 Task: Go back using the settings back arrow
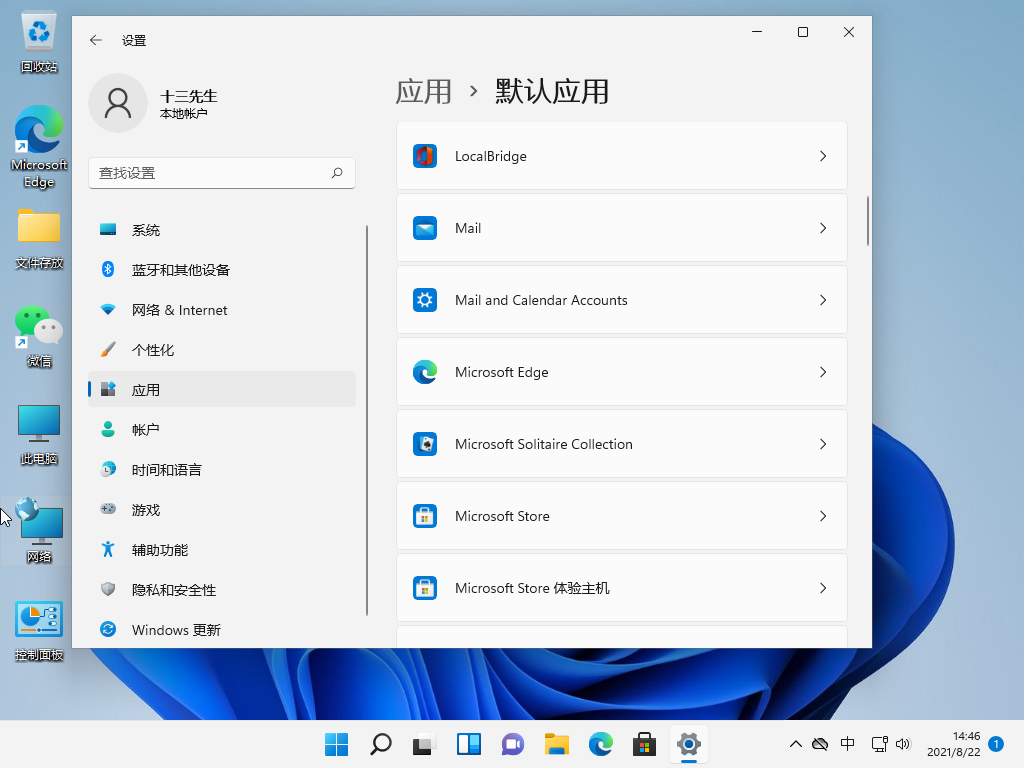95,40
